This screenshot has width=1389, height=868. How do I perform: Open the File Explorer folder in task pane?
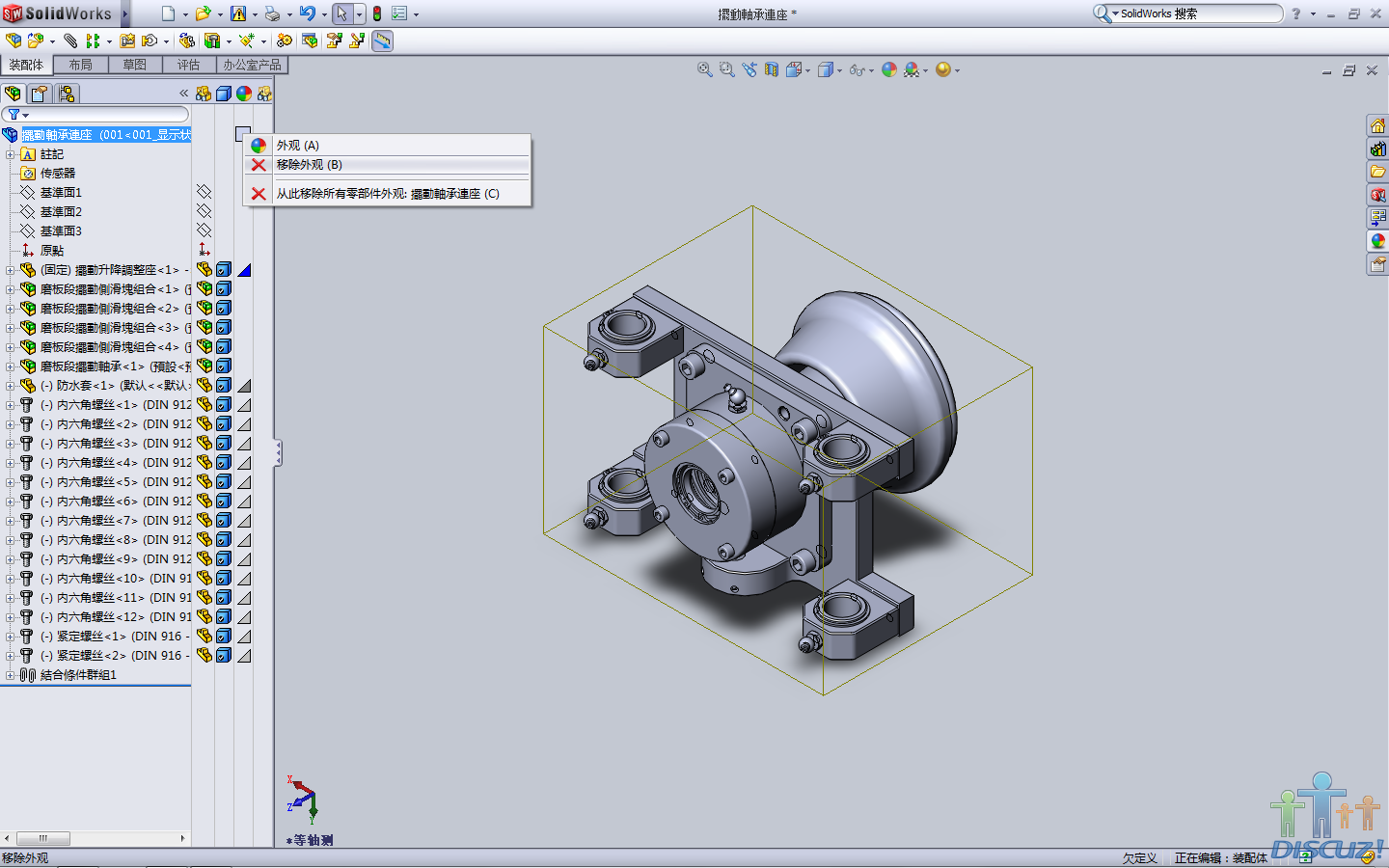pos(1377,172)
